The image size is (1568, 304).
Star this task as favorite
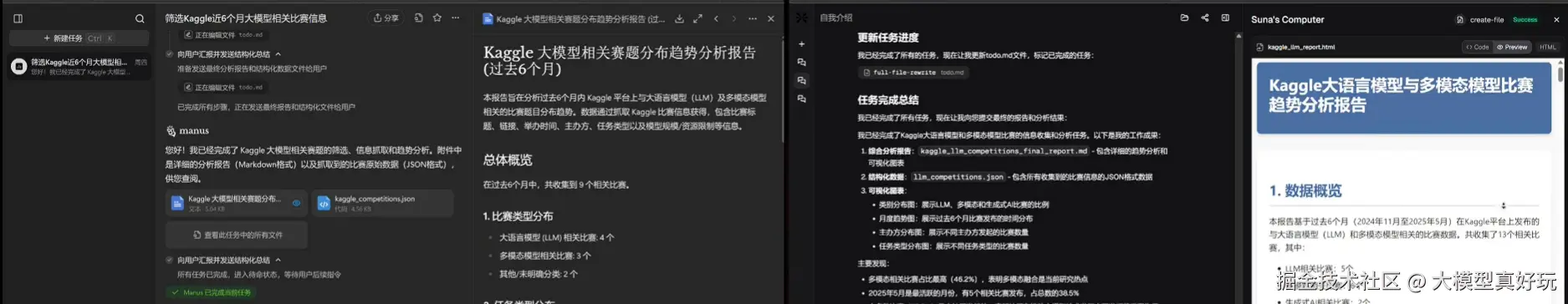[437, 18]
